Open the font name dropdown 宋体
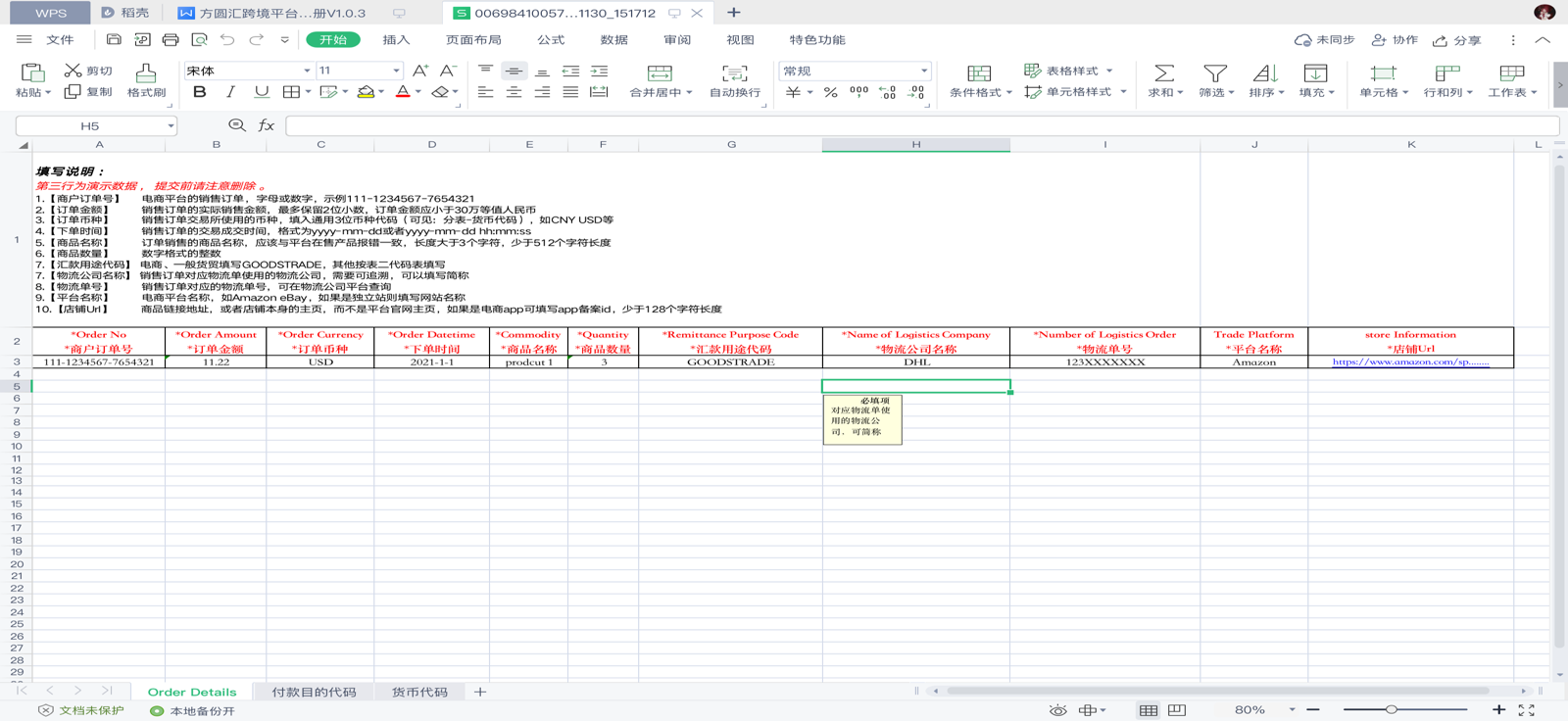This screenshot has height=721, width=1568. (x=307, y=71)
